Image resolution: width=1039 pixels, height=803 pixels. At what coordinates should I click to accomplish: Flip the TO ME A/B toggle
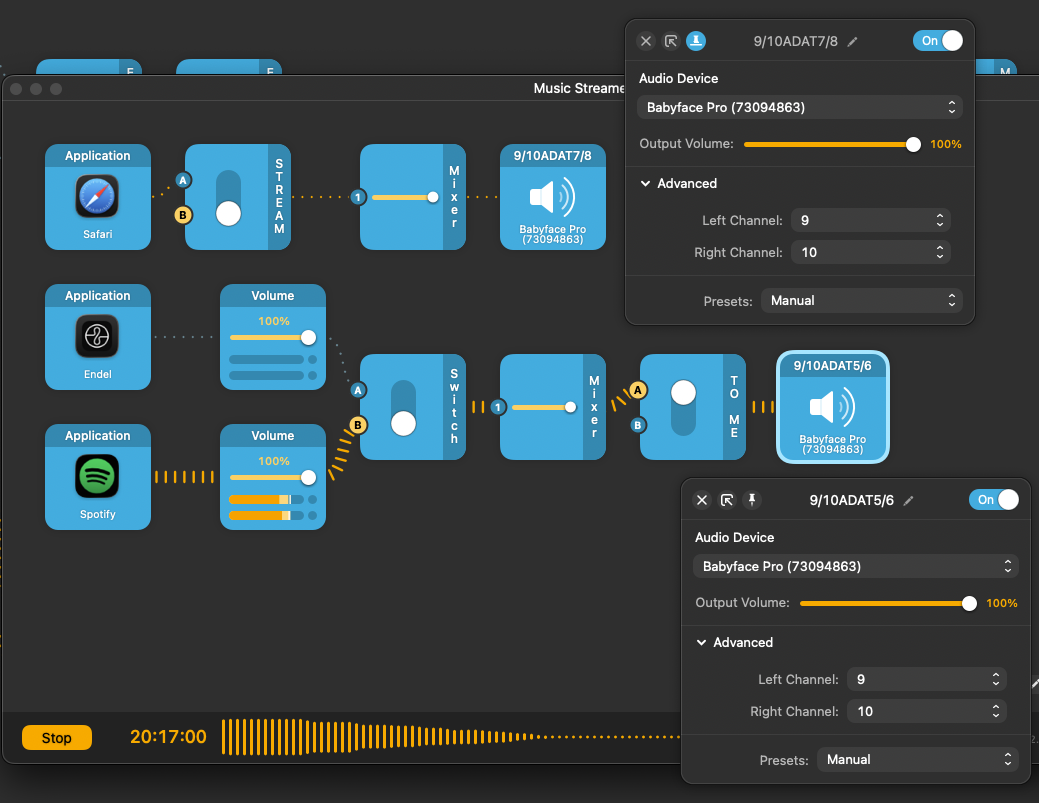683,407
